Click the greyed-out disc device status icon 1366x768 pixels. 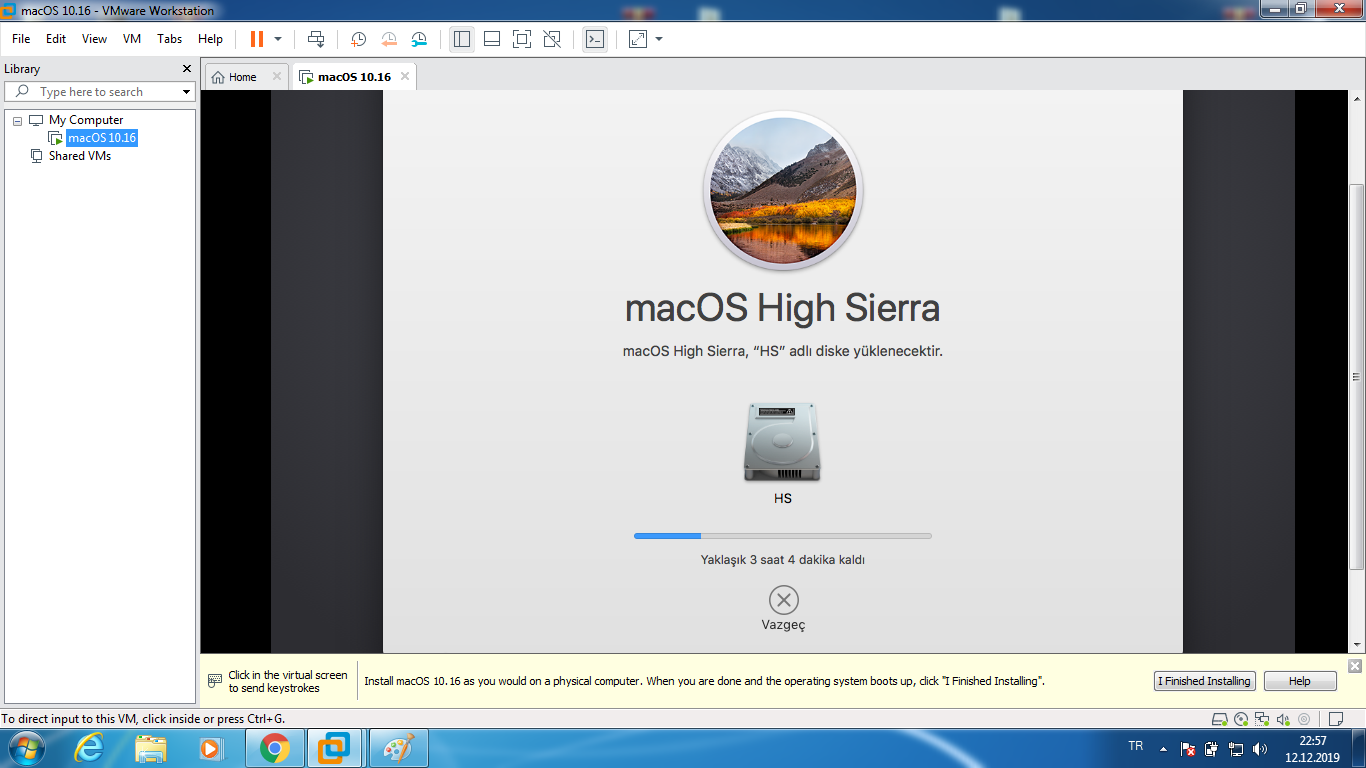pos(1304,719)
